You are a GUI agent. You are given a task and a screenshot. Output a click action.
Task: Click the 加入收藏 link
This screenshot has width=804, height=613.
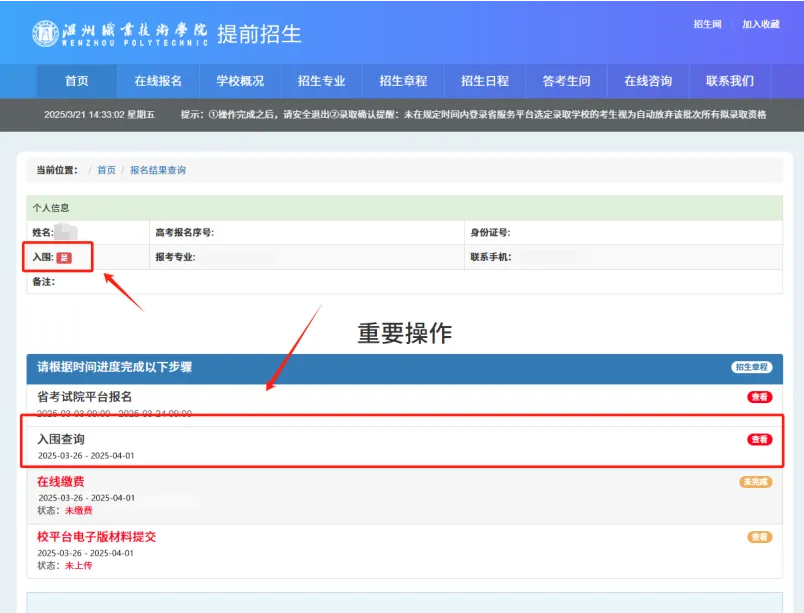(760, 24)
